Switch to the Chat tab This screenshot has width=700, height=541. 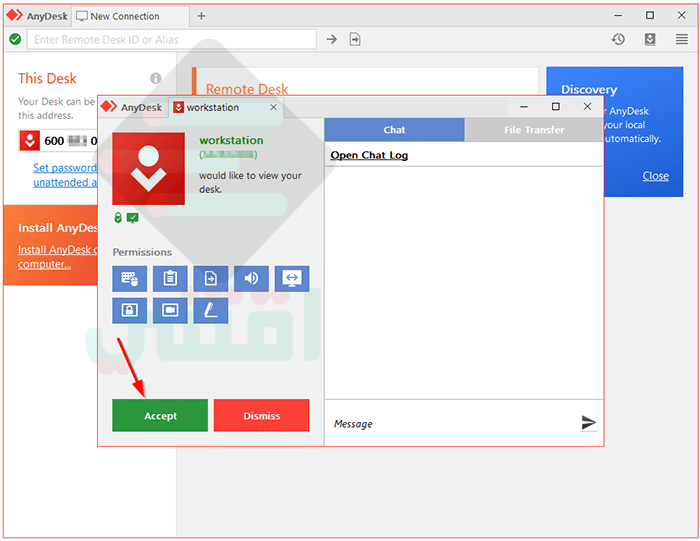click(395, 130)
